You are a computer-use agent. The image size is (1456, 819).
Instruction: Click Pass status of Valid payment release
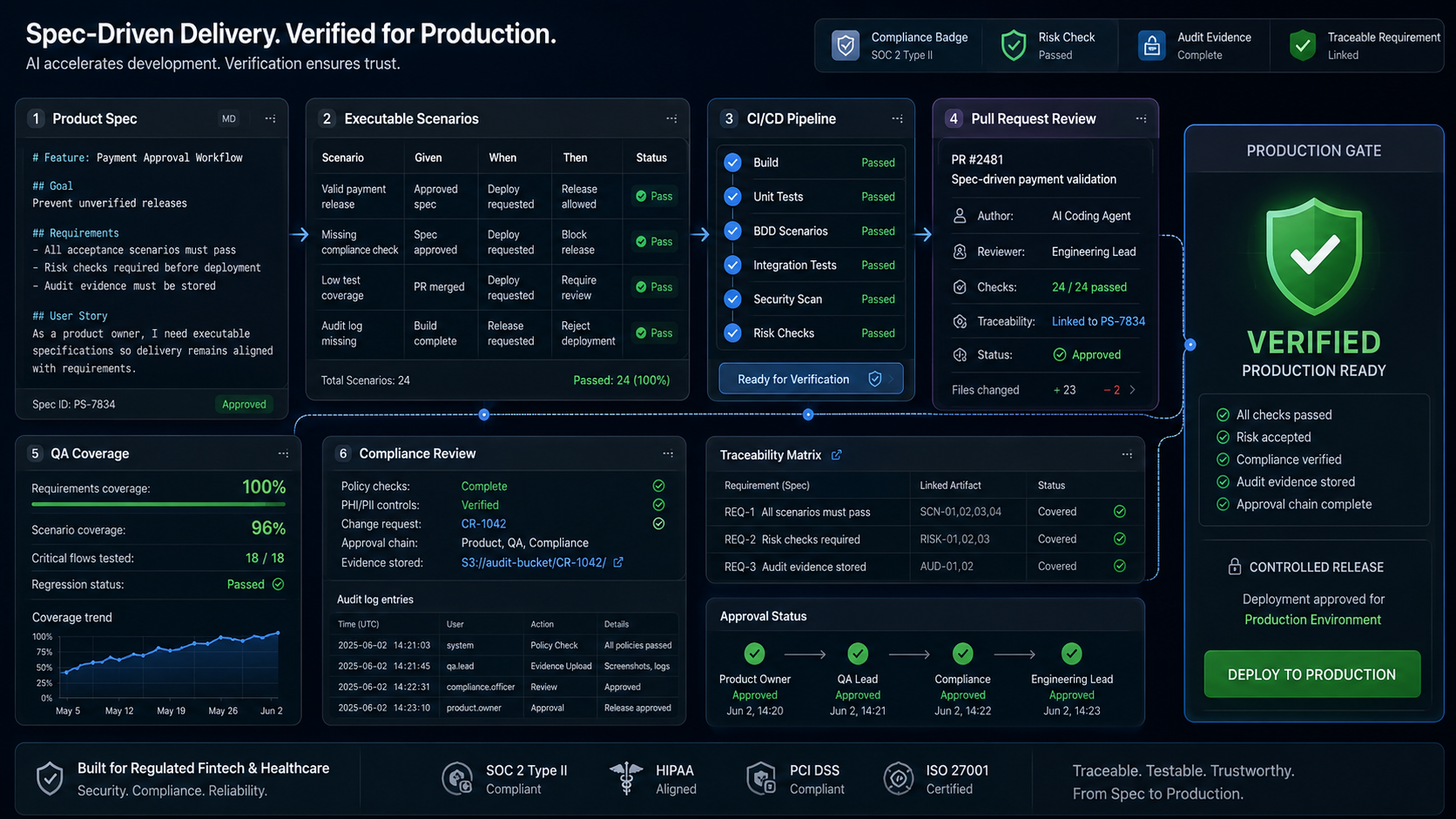(654, 196)
